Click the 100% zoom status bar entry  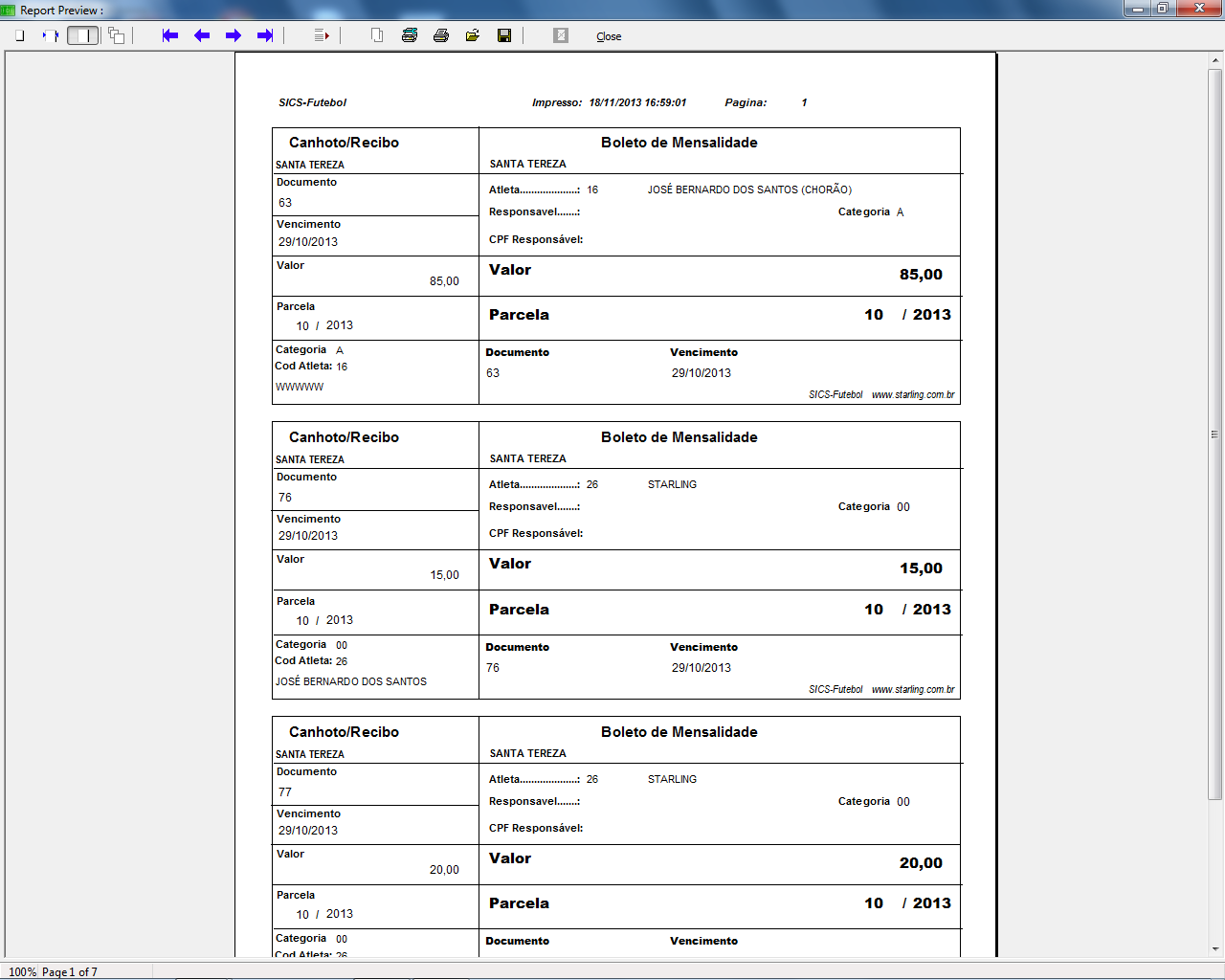point(23,972)
